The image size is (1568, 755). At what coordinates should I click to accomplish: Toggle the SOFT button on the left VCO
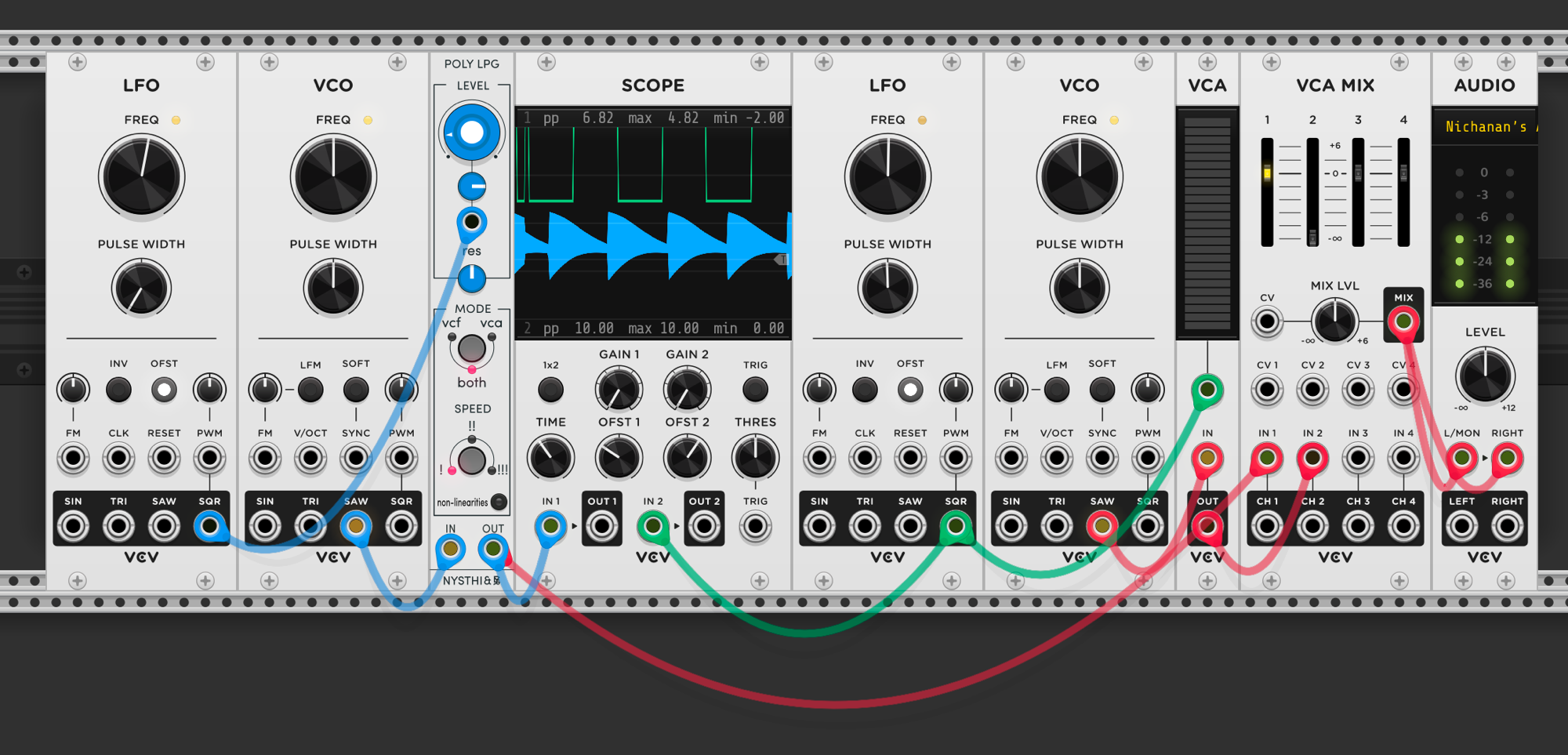coord(356,390)
